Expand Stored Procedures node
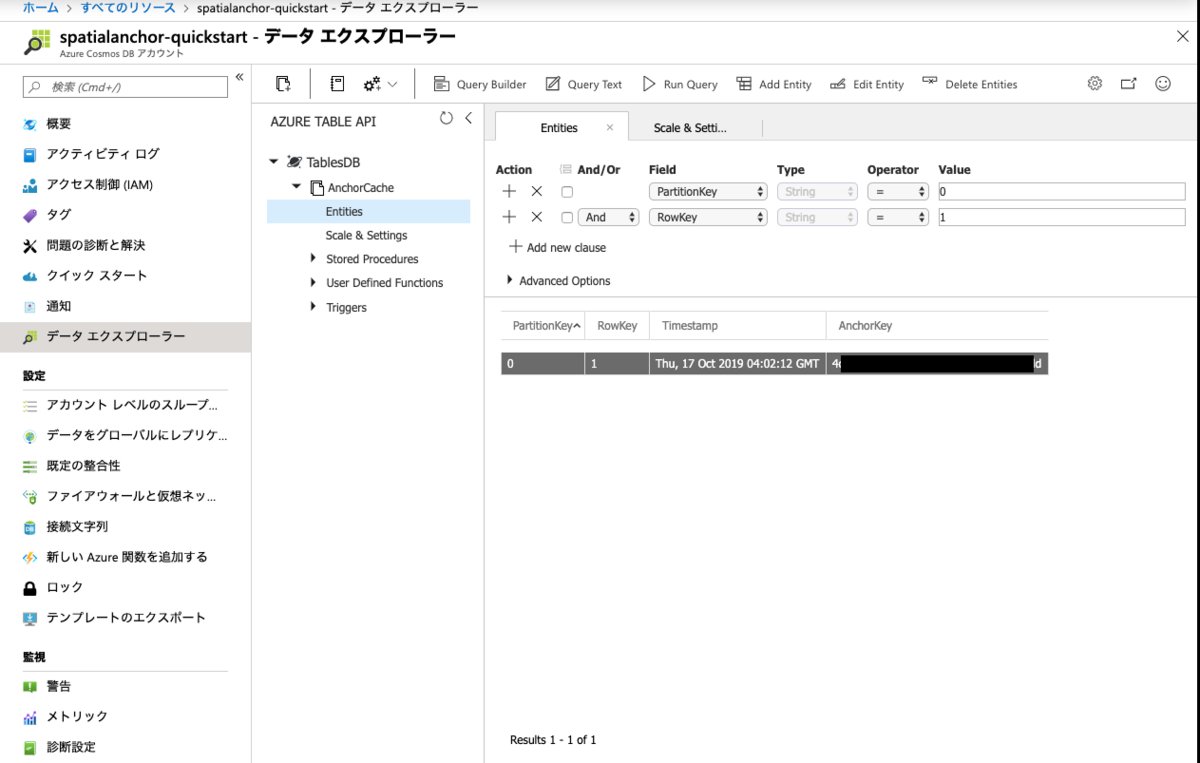This screenshot has height=763, width=1200. pos(314,259)
